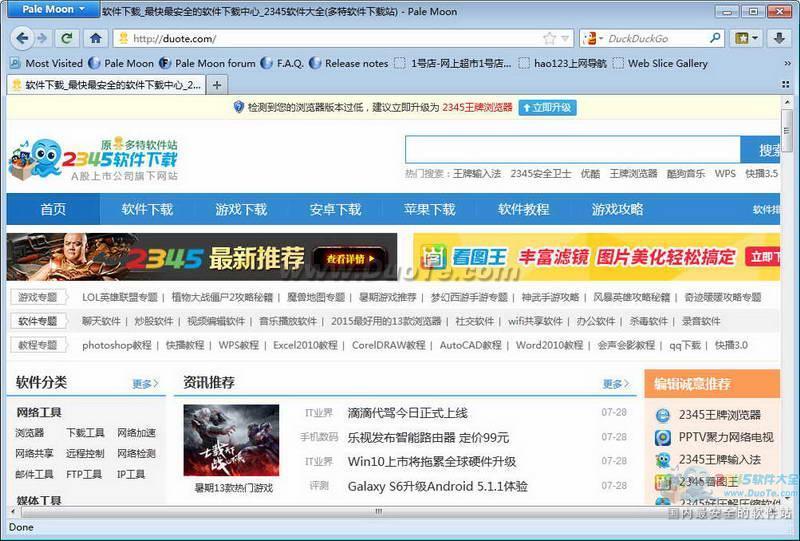Select the 游戏攻略 navigation item

617,209
